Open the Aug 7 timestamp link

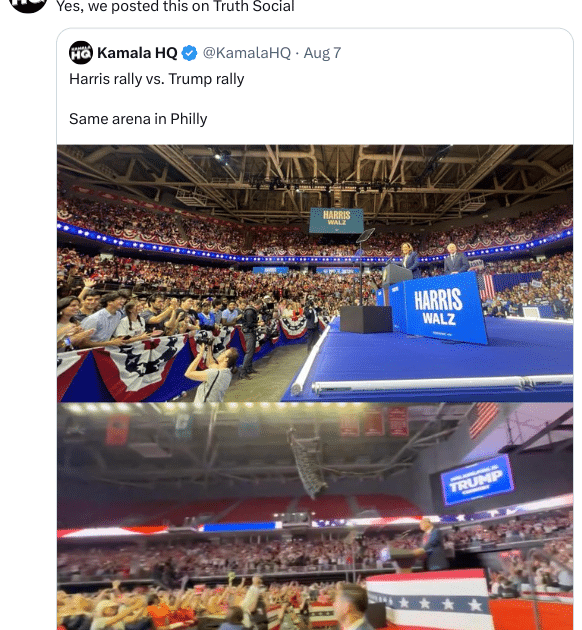pos(322,53)
